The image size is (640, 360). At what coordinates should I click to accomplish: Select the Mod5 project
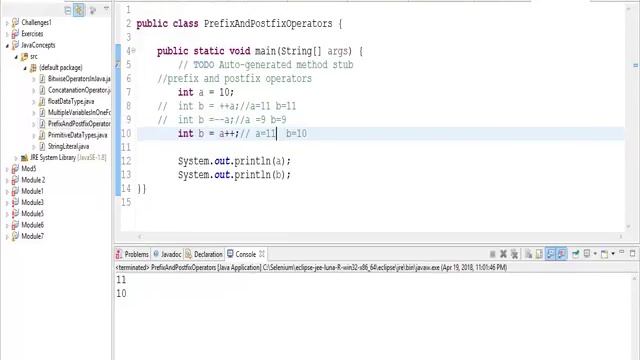click(29, 169)
